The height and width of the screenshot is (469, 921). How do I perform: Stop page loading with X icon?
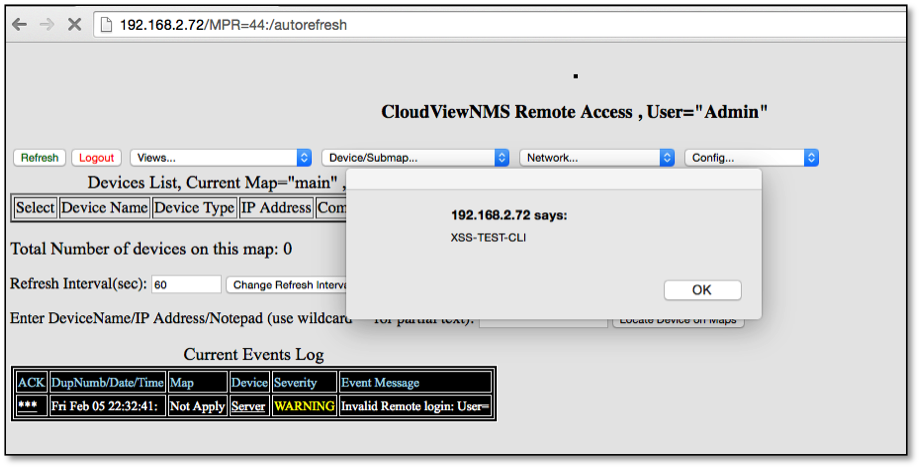point(74,24)
